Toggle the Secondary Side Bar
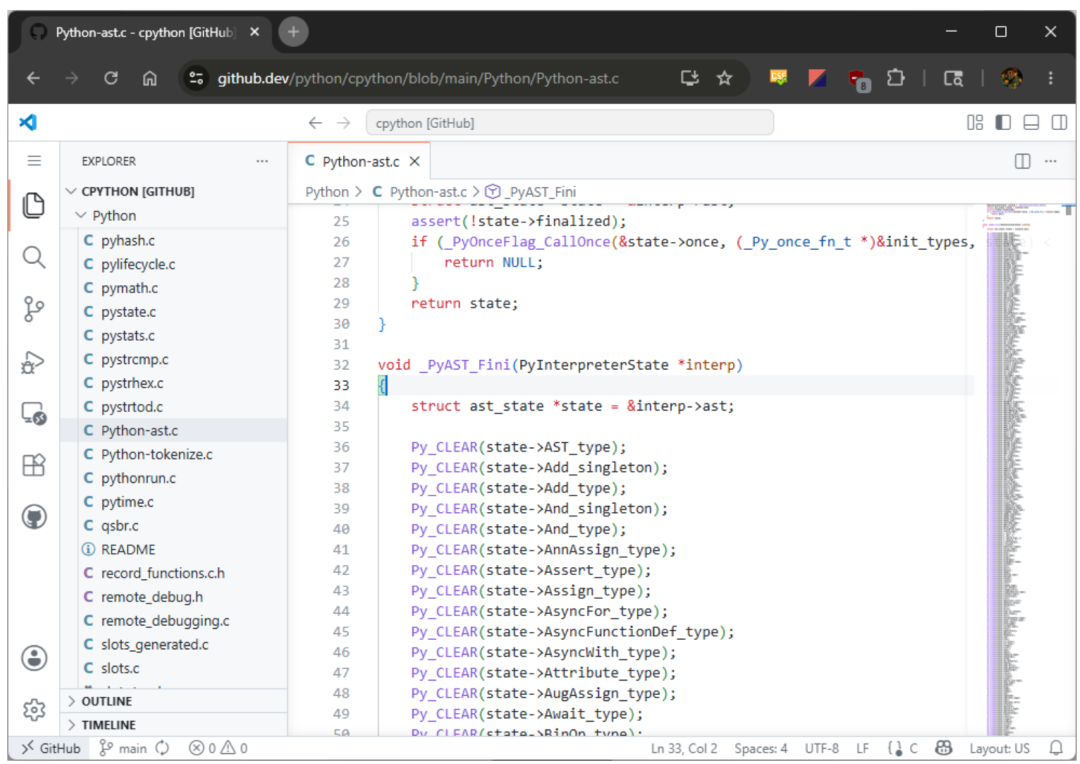This screenshot has width=1080, height=764. pos(1059,123)
